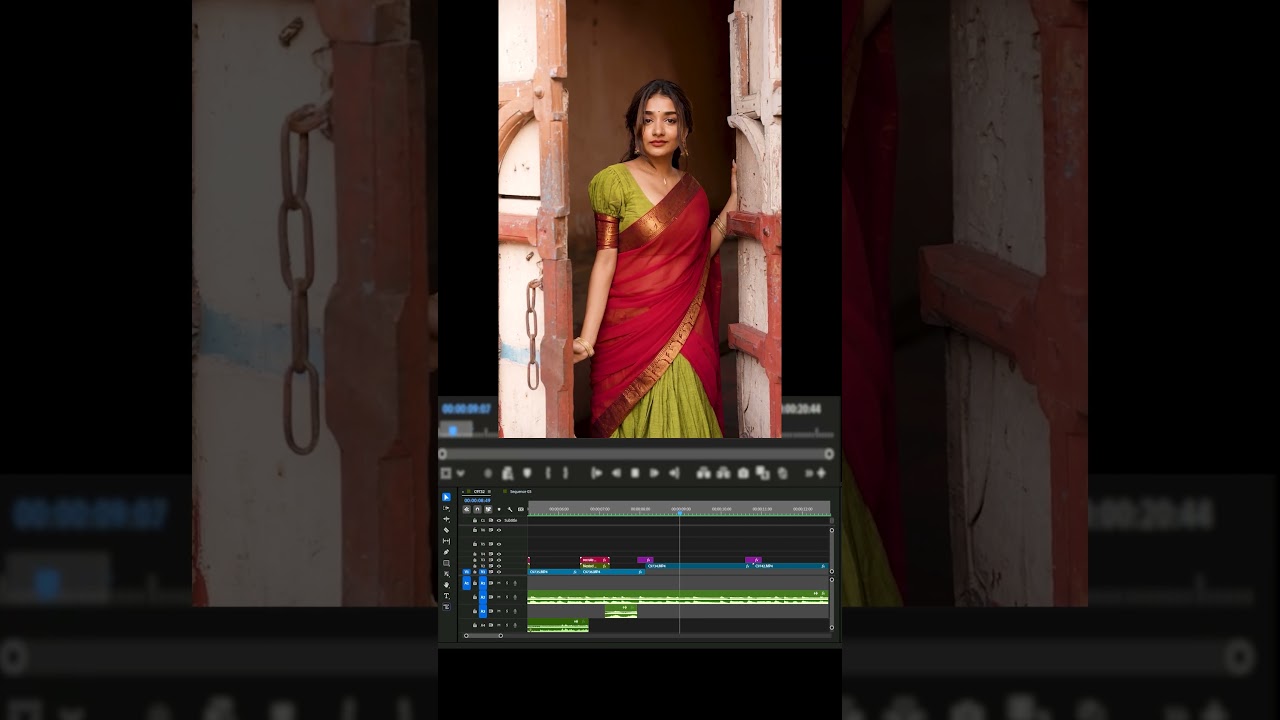Viewport: 1280px width, 720px height.
Task: Switch to the CYTJ2 sequence tab
Action: (x=479, y=491)
